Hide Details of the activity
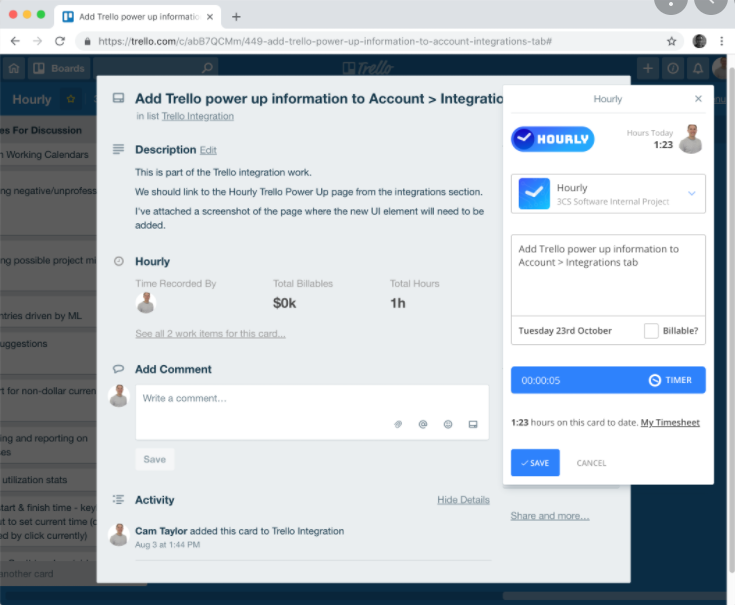This screenshot has height=605, width=735. pyautogui.click(x=463, y=500)
